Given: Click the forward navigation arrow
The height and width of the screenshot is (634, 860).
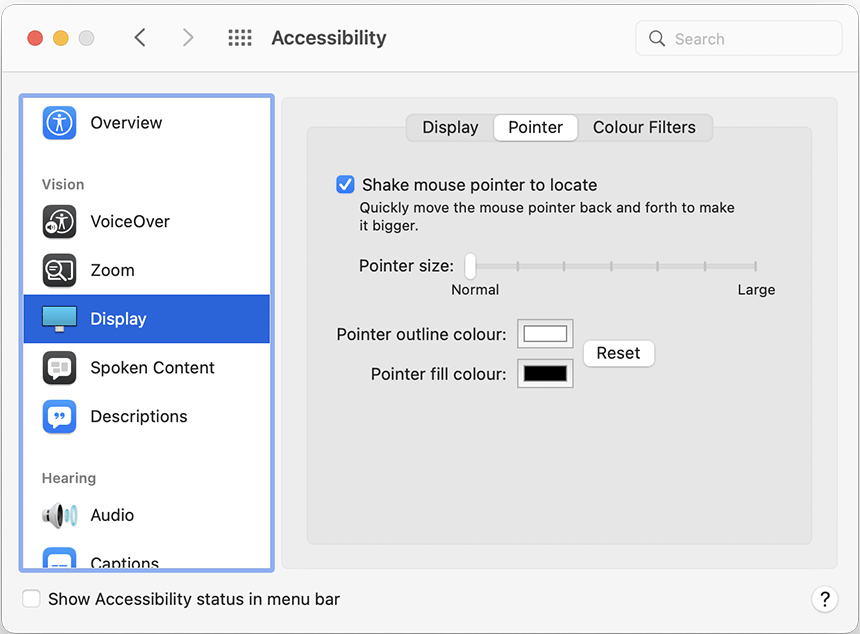Looking at the screenshot, I should (188, 37).
